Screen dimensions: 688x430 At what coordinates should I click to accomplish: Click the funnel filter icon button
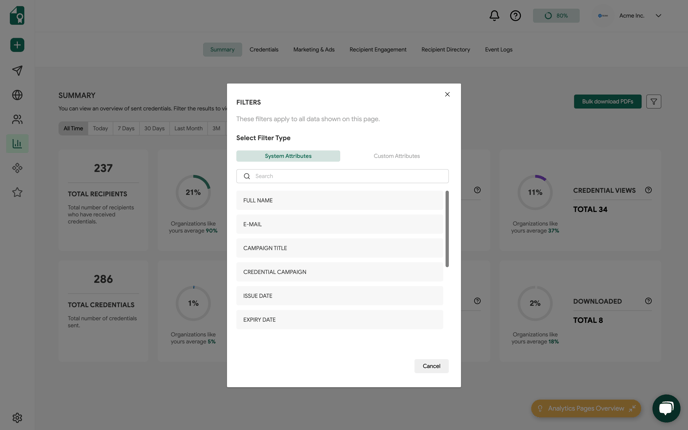coord(653,102)
